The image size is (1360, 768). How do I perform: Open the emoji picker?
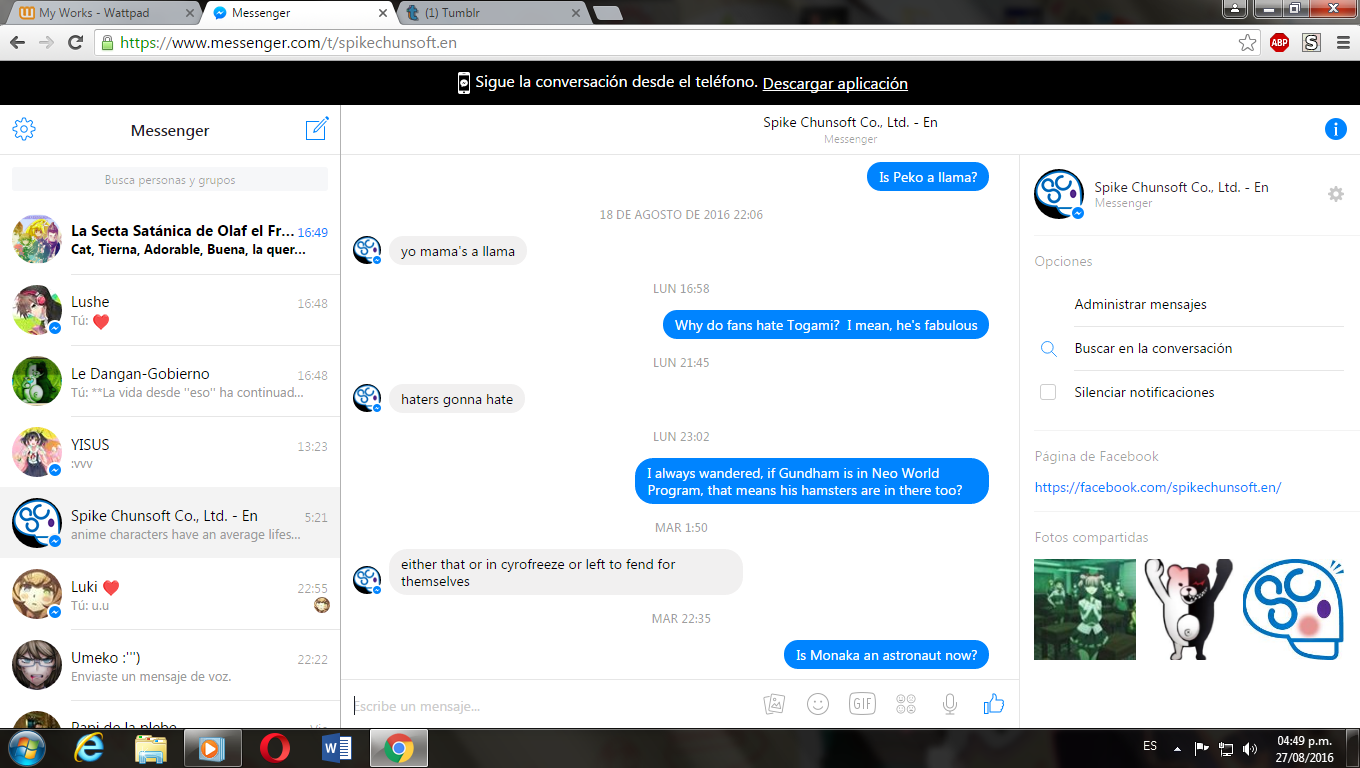[818, 704]
